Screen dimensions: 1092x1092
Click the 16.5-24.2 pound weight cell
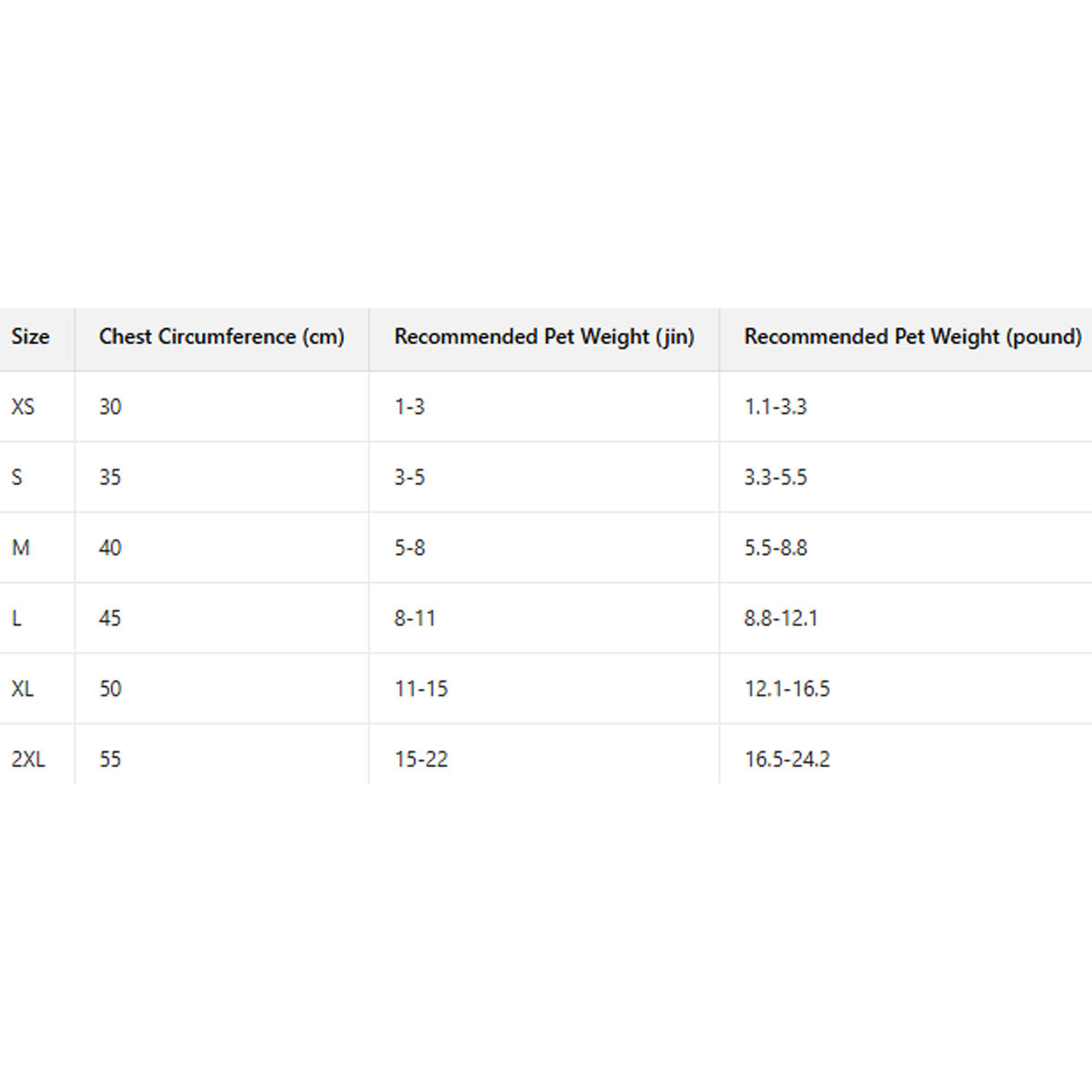787,759
